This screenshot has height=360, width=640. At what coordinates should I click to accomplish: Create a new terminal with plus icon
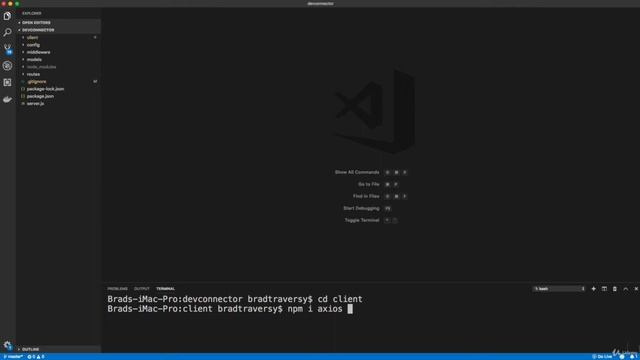pyautogui.click(x=593, y=289)
